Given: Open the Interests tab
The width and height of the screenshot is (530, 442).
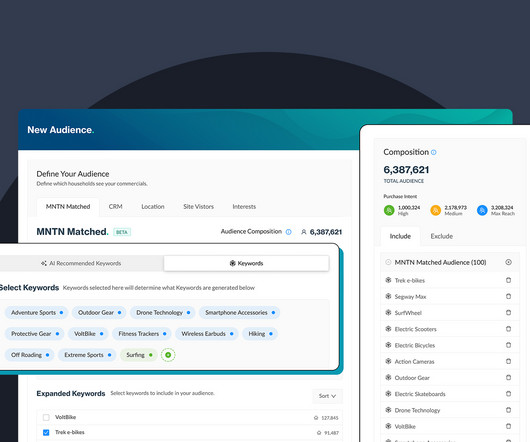Looking at the screenshot, I should [244, 207].
